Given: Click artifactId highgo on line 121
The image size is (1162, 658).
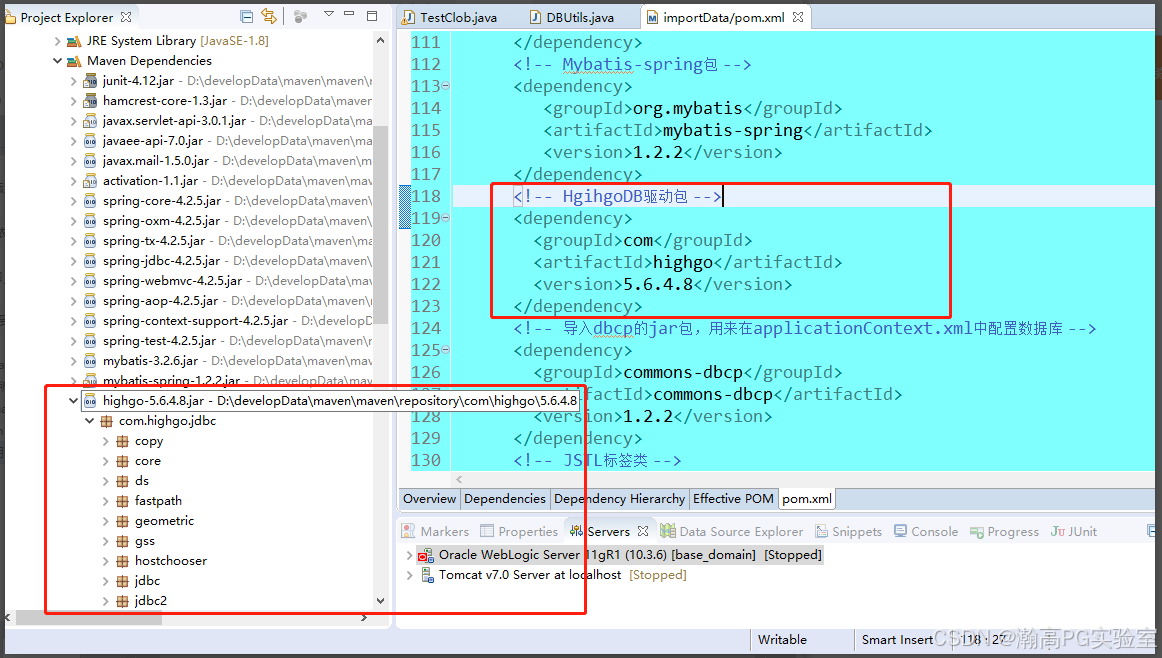Looking at the screenshot, I should click(x=683, y=262).
